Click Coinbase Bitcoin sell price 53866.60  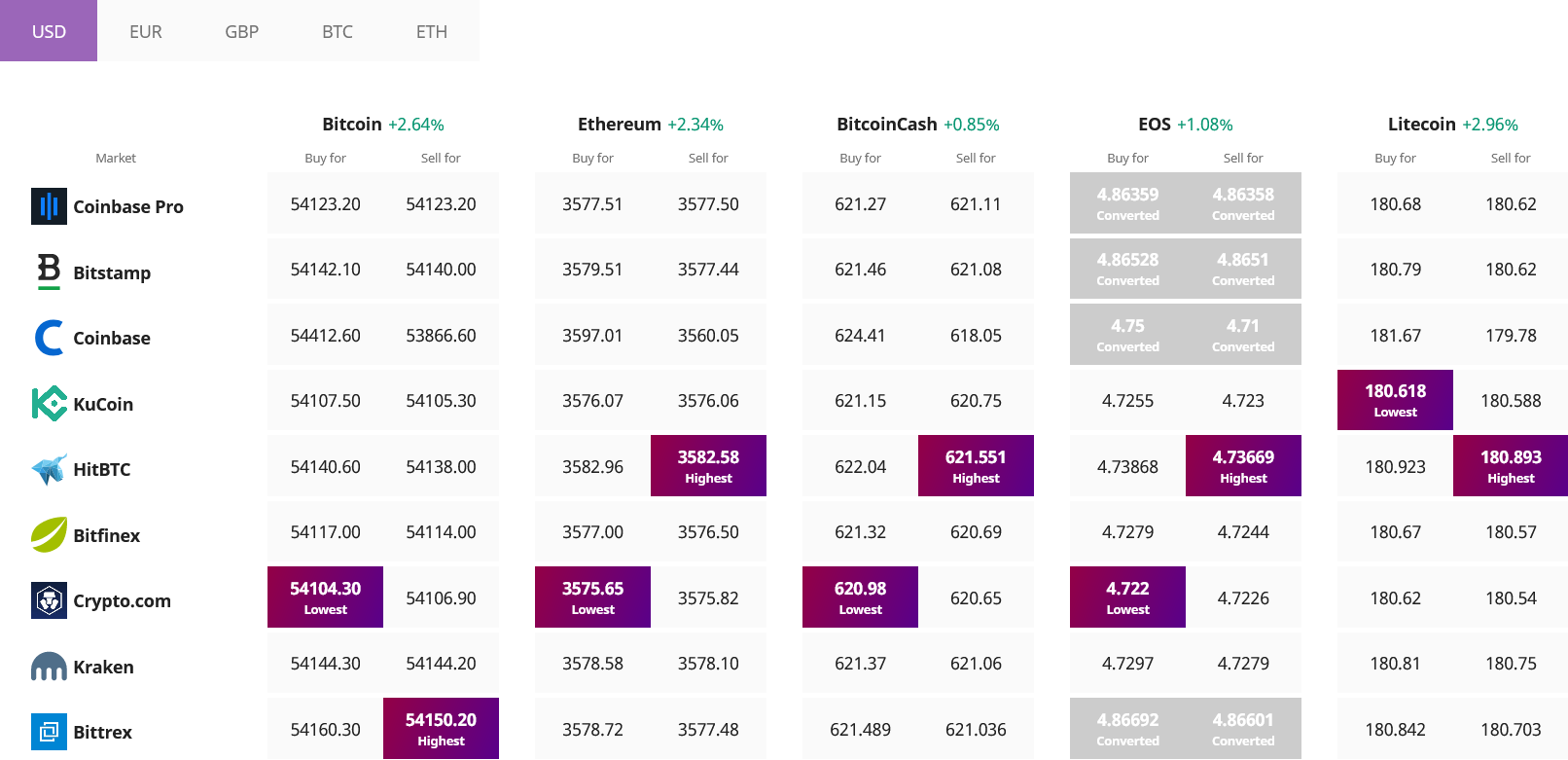[441, 335]
